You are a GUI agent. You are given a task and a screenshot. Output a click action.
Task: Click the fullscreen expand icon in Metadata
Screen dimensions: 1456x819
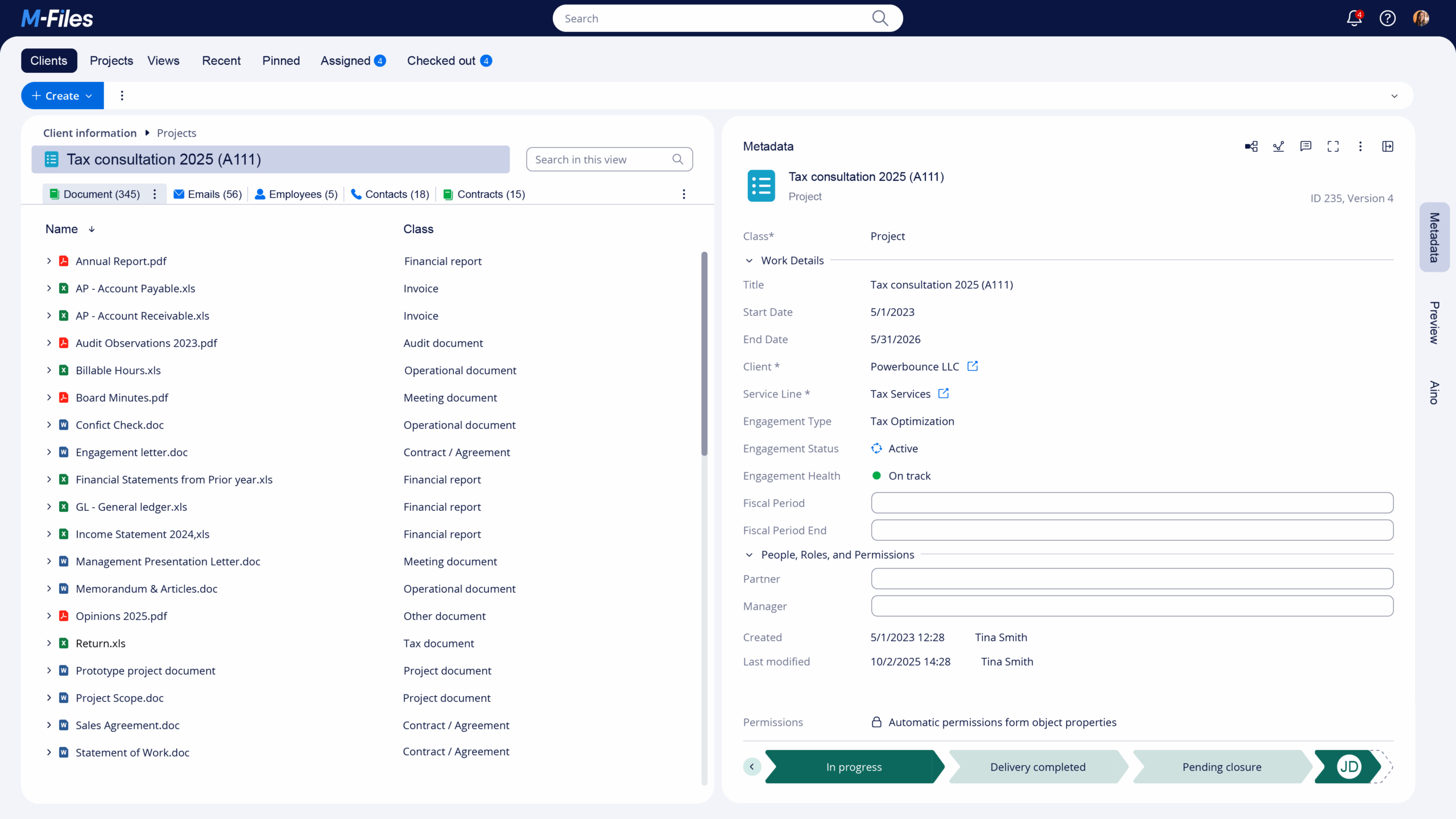tap(1333, 147)
